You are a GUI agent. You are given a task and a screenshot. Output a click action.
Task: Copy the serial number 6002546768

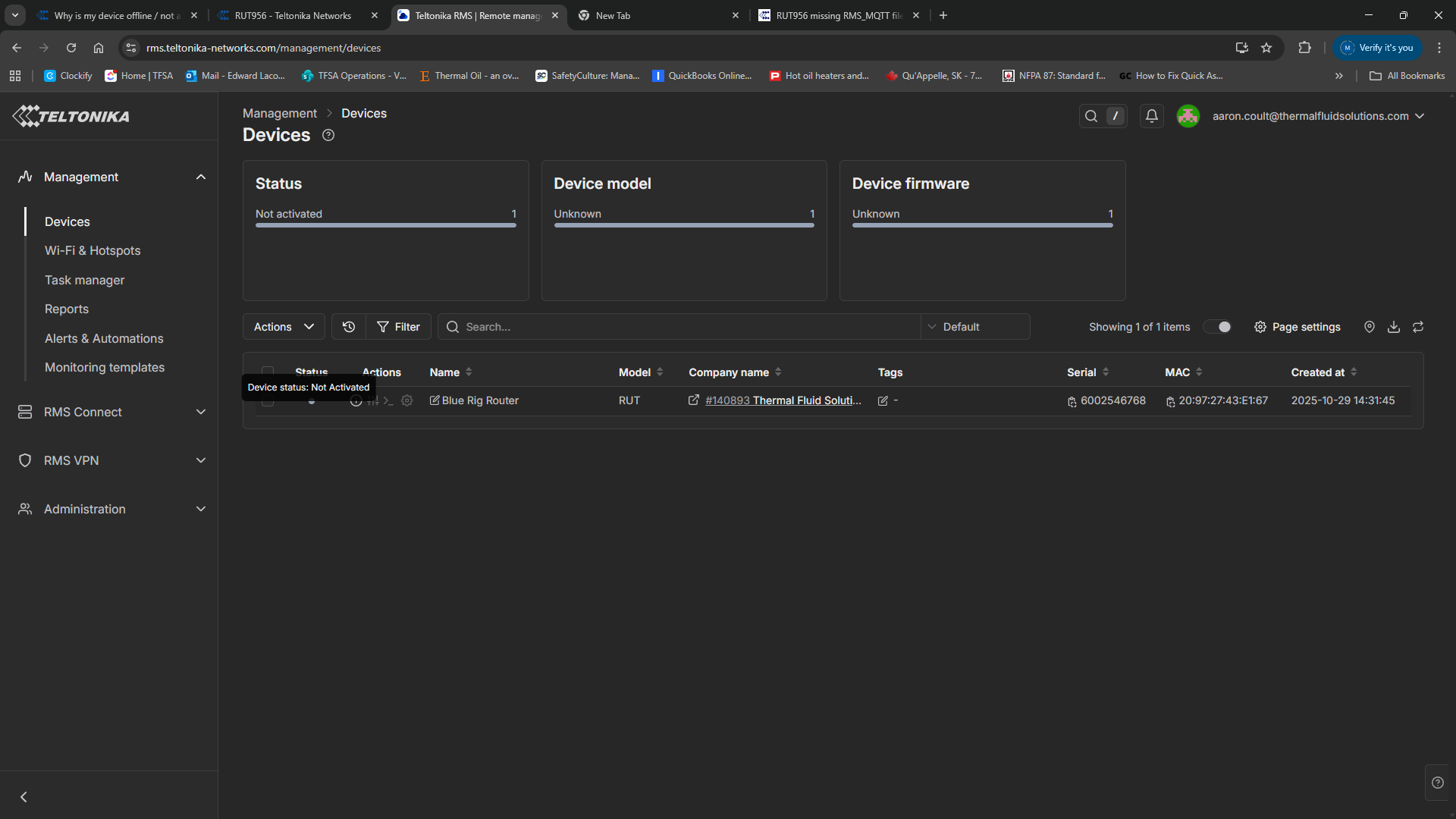point(1072,401)
